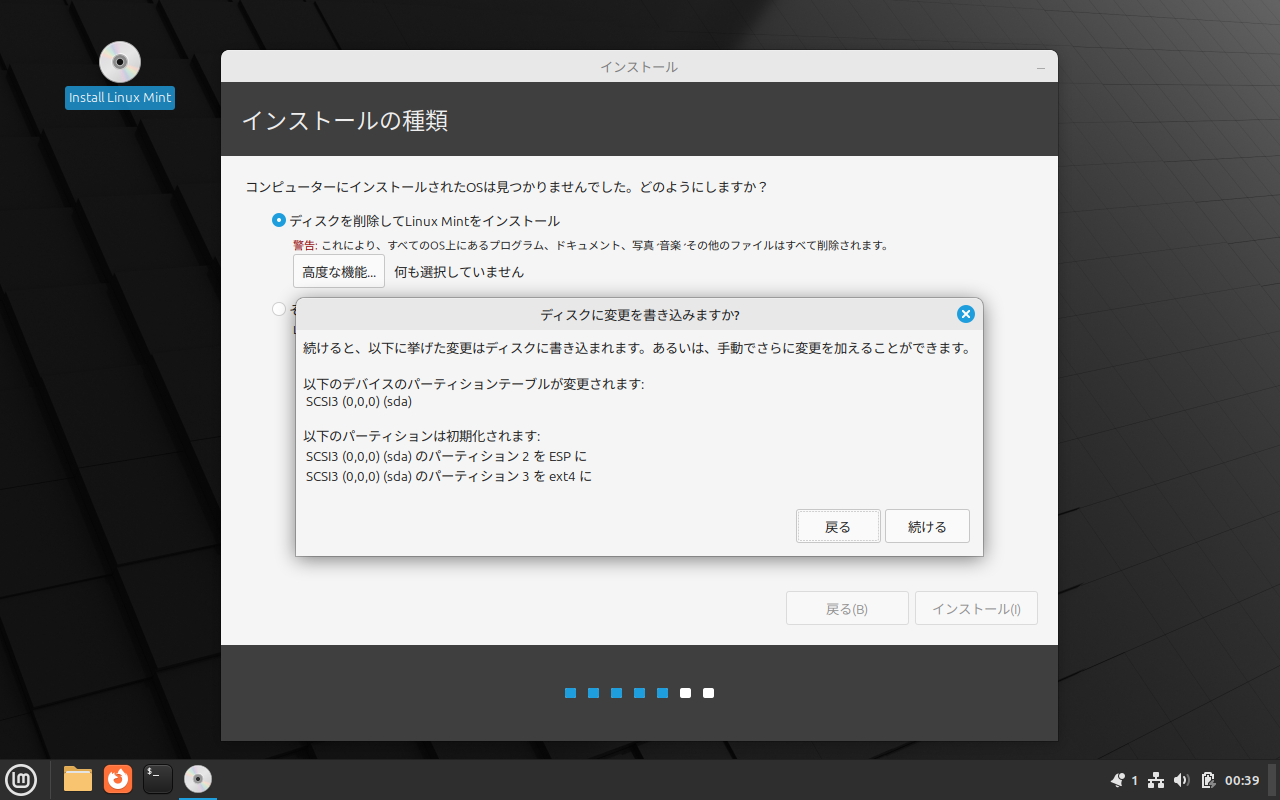The height and width of the screenshot is (800, 1280).
Task: Click the first blue progress step dot
Action: pyautogui.click(x=571, y=693)
